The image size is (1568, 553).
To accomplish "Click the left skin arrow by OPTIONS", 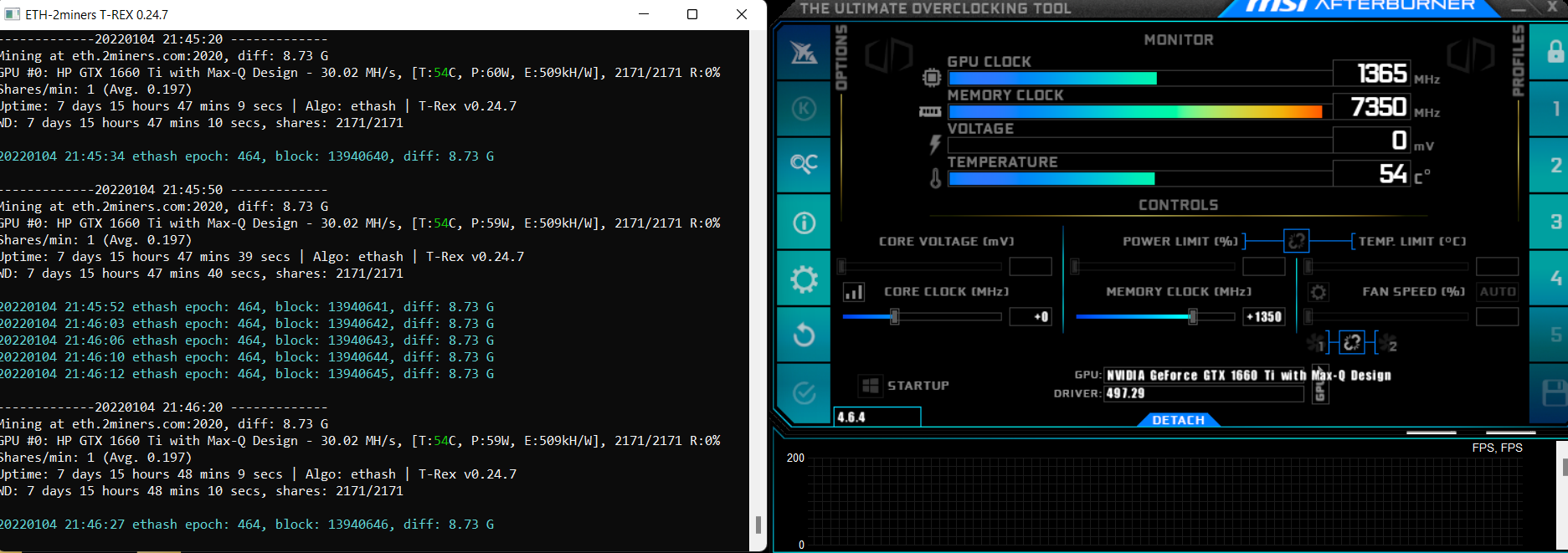I will tap(887, 55).
